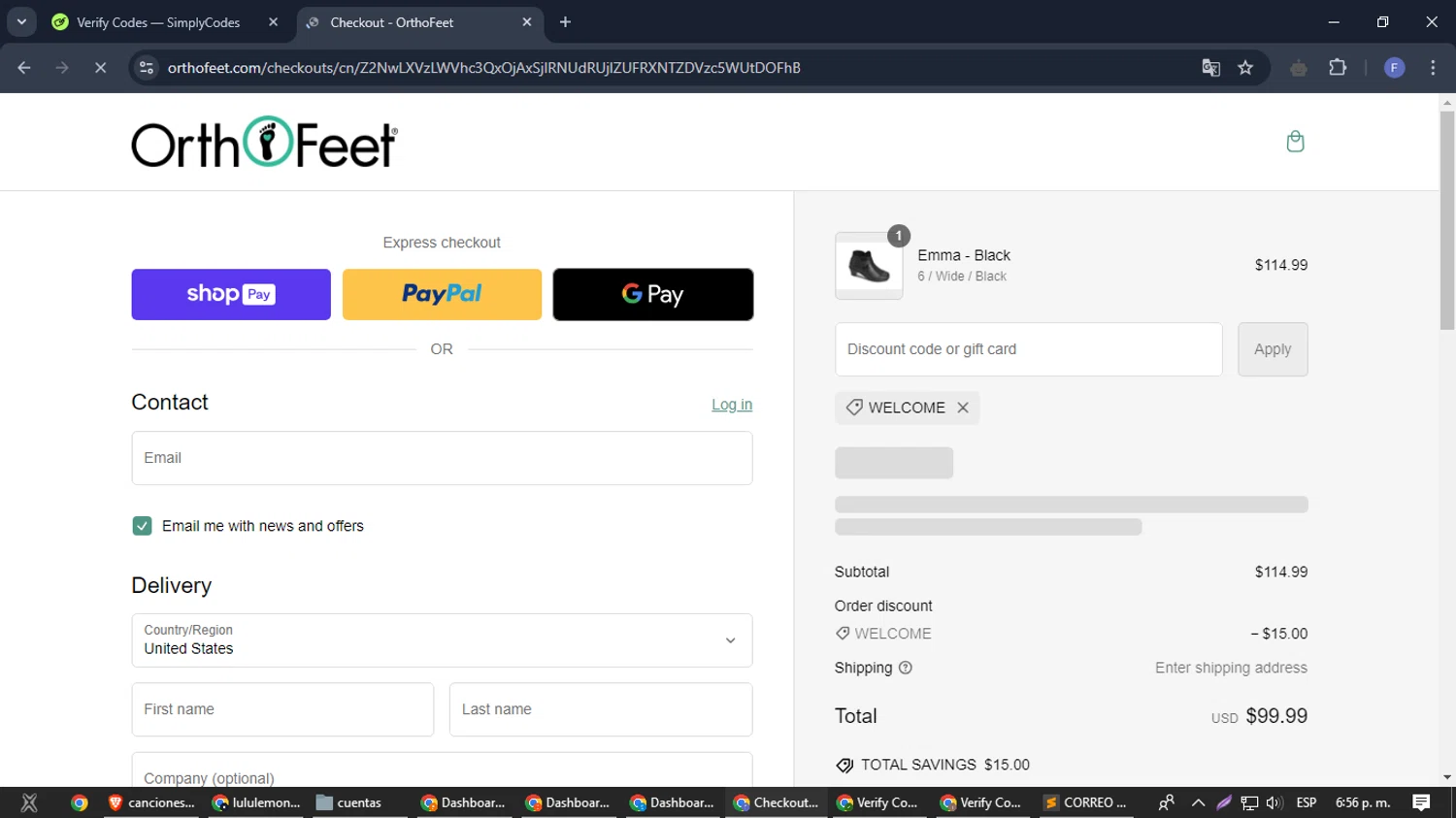Pay using Google Pay button
Image resolution: width=1456 pixels, height=818 pixels.
[653, 294]
